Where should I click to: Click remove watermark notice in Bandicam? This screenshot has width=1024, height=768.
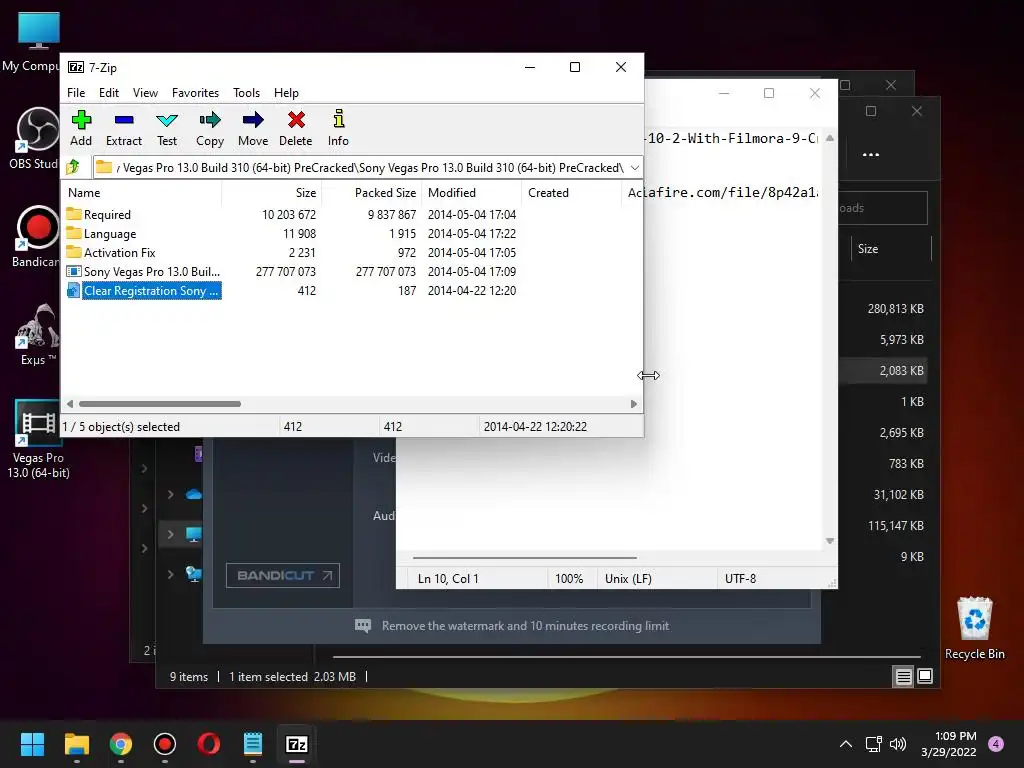click(x=512, y=626)
